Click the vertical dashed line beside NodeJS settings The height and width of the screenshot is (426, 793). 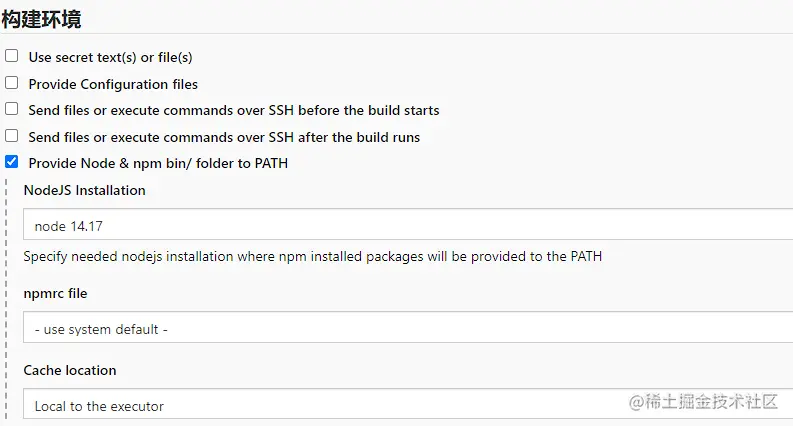7,300
